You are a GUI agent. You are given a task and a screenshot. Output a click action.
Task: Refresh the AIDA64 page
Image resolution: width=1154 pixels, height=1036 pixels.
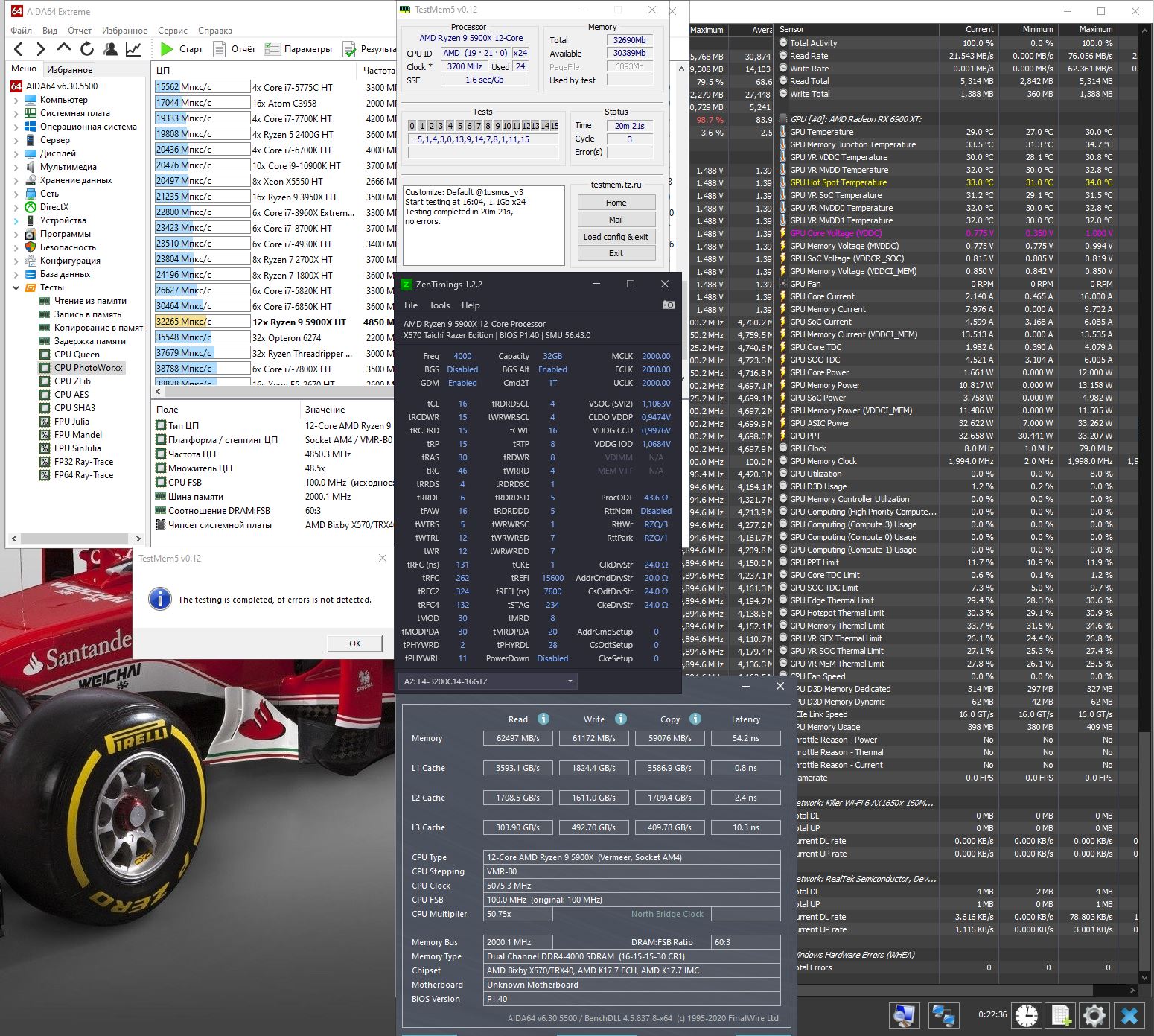(x=87, y=49)
